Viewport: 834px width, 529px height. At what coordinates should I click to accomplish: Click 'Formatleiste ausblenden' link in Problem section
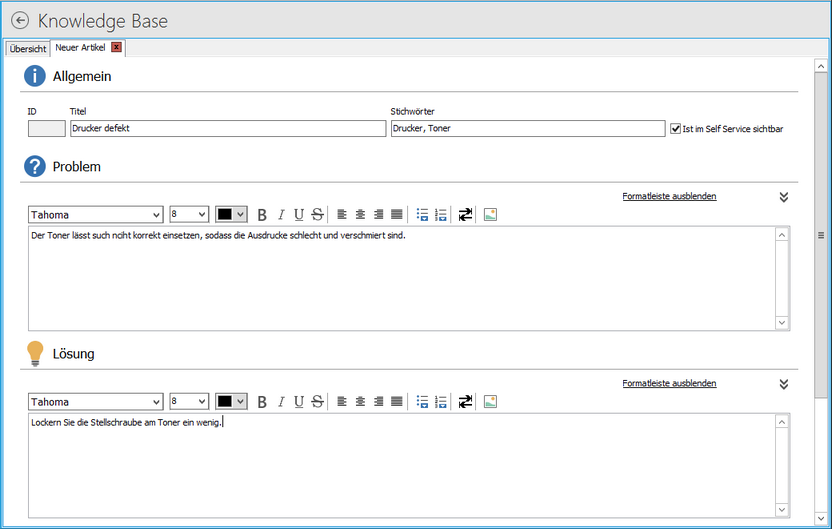tap(669, 196)
